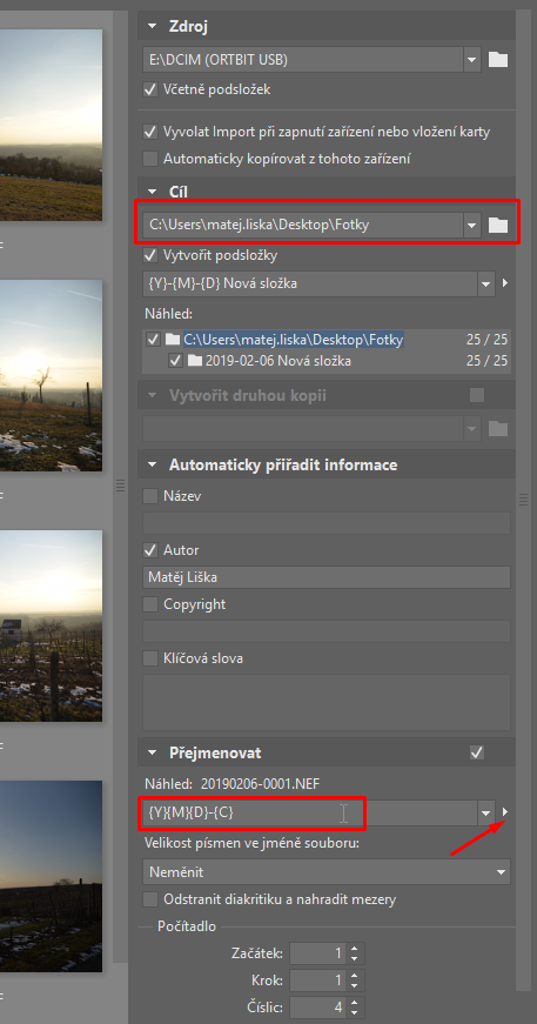Collapse the Přejmenovat section header
The image size is (537, 1024).
(152, 753)
